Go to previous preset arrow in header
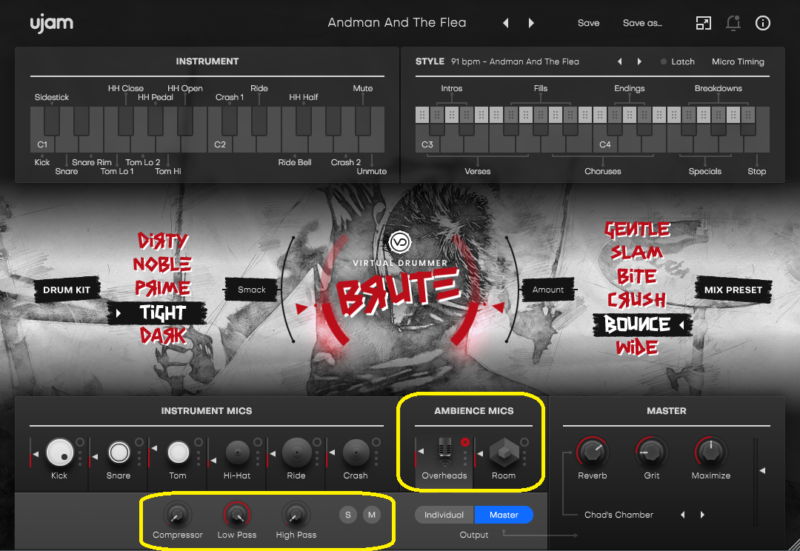 (x=506, y=23)
